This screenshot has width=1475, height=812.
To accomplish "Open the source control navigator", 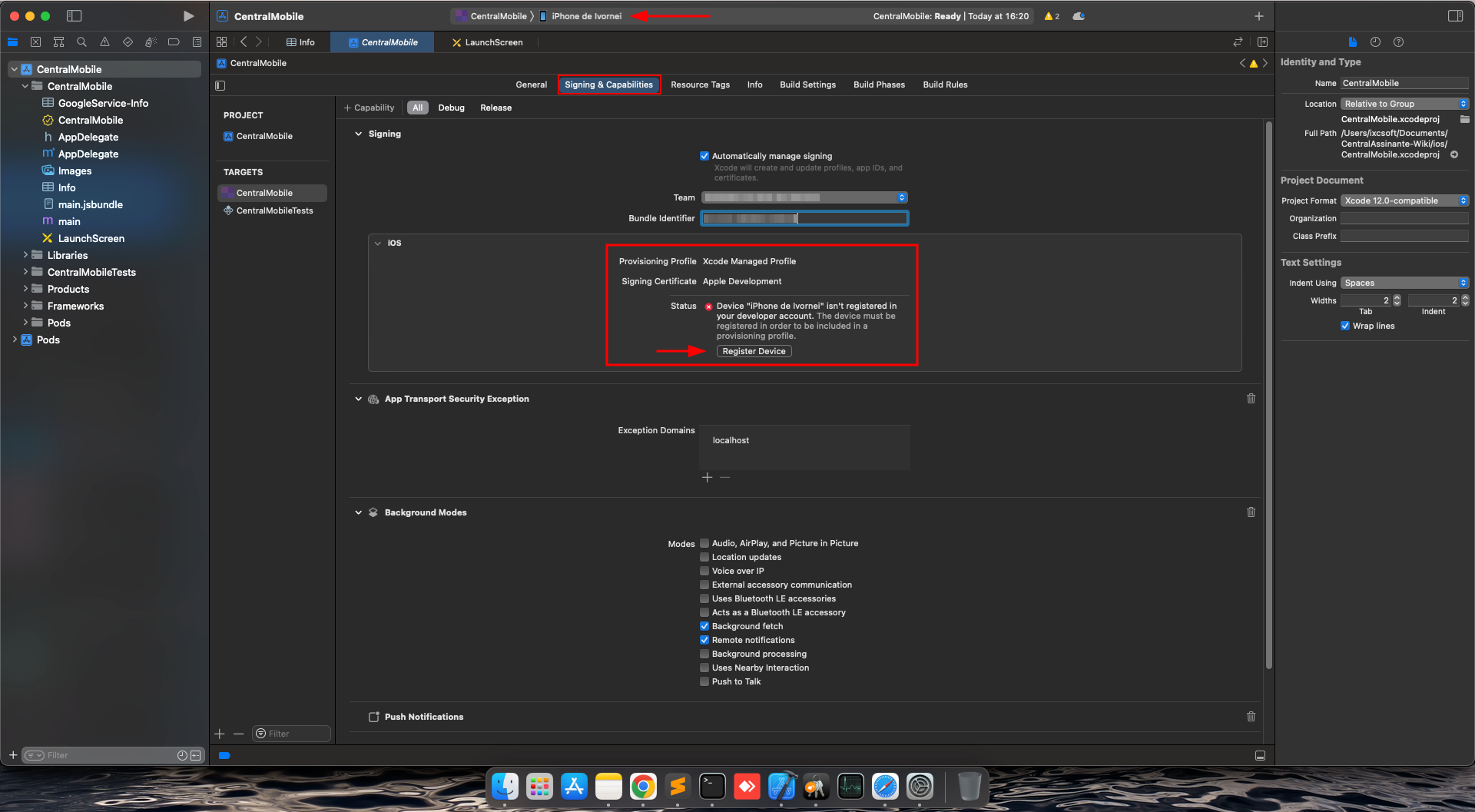I will click(35, 42).
